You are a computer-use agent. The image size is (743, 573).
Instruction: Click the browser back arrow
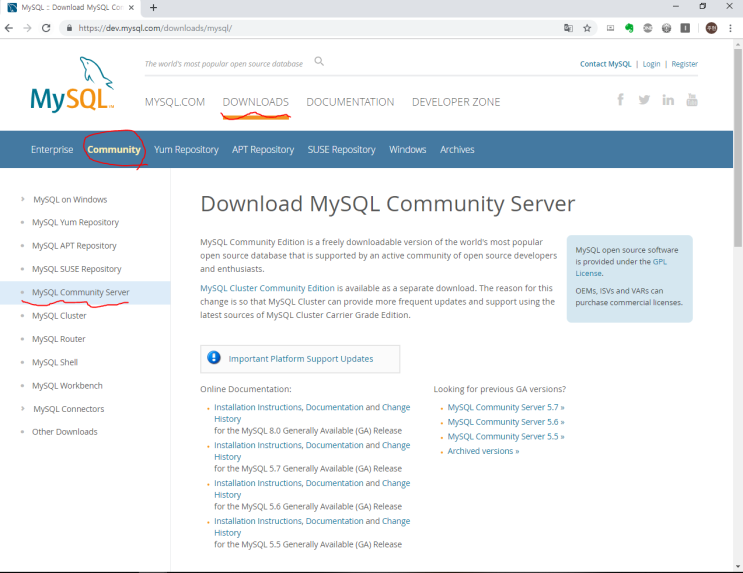[x=9, y=28]
